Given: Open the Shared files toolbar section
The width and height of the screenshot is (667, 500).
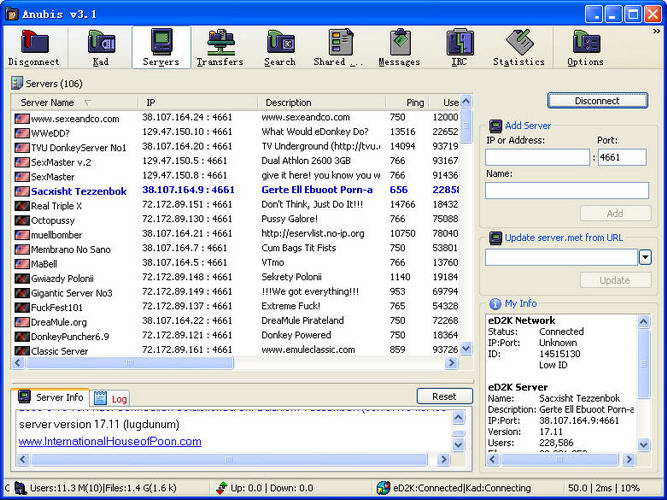Looking at the screenshot, I should point(339,42).
